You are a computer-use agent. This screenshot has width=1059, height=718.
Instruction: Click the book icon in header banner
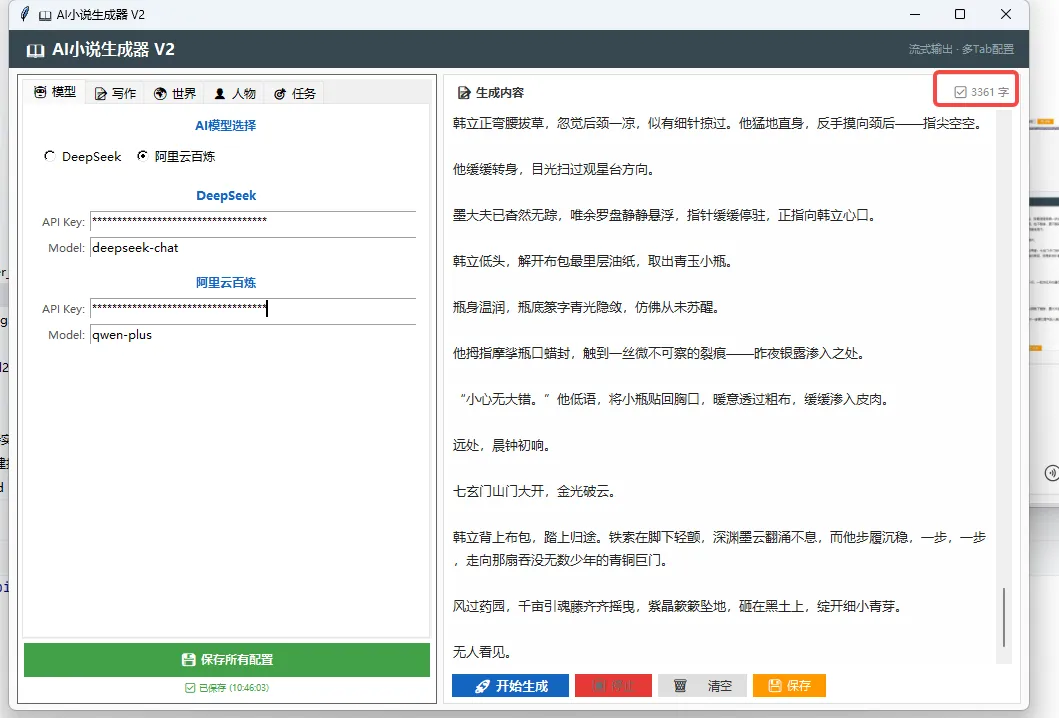tap(35, 50)
